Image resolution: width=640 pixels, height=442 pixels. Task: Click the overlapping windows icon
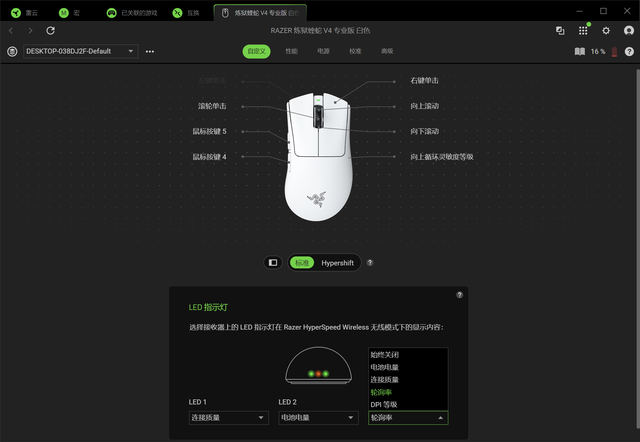(560, 31)
